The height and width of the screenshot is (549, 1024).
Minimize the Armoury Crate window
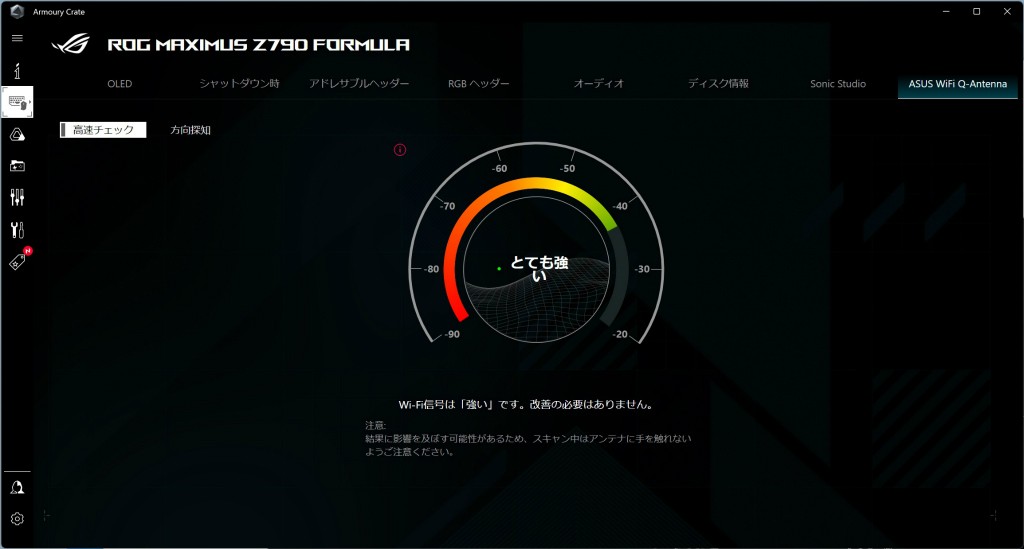[x=946, y=11]
